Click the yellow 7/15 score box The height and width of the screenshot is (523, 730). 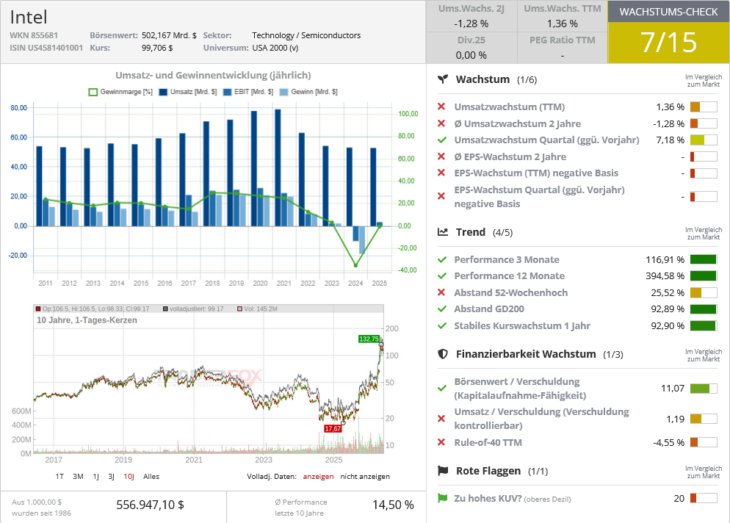click(669, 42)
